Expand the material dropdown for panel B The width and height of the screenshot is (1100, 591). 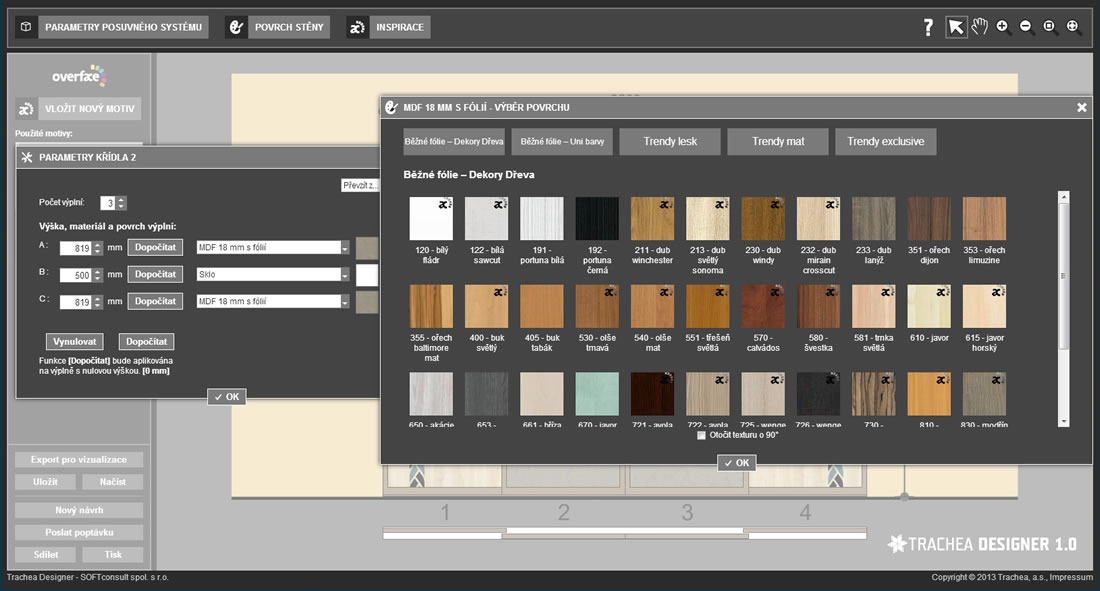click(345, 274)
